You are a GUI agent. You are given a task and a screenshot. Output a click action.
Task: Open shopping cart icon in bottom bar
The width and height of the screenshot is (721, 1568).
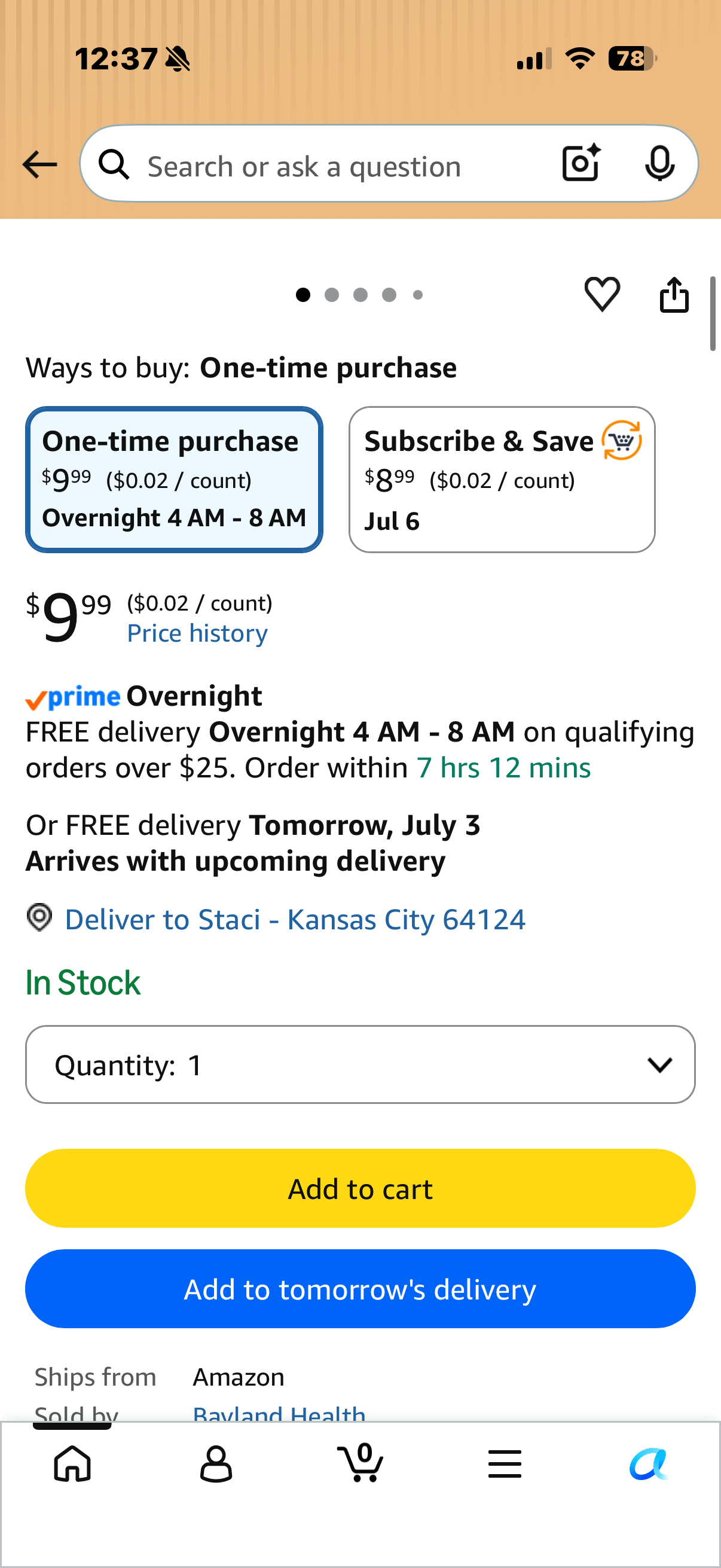[360, 1462]
